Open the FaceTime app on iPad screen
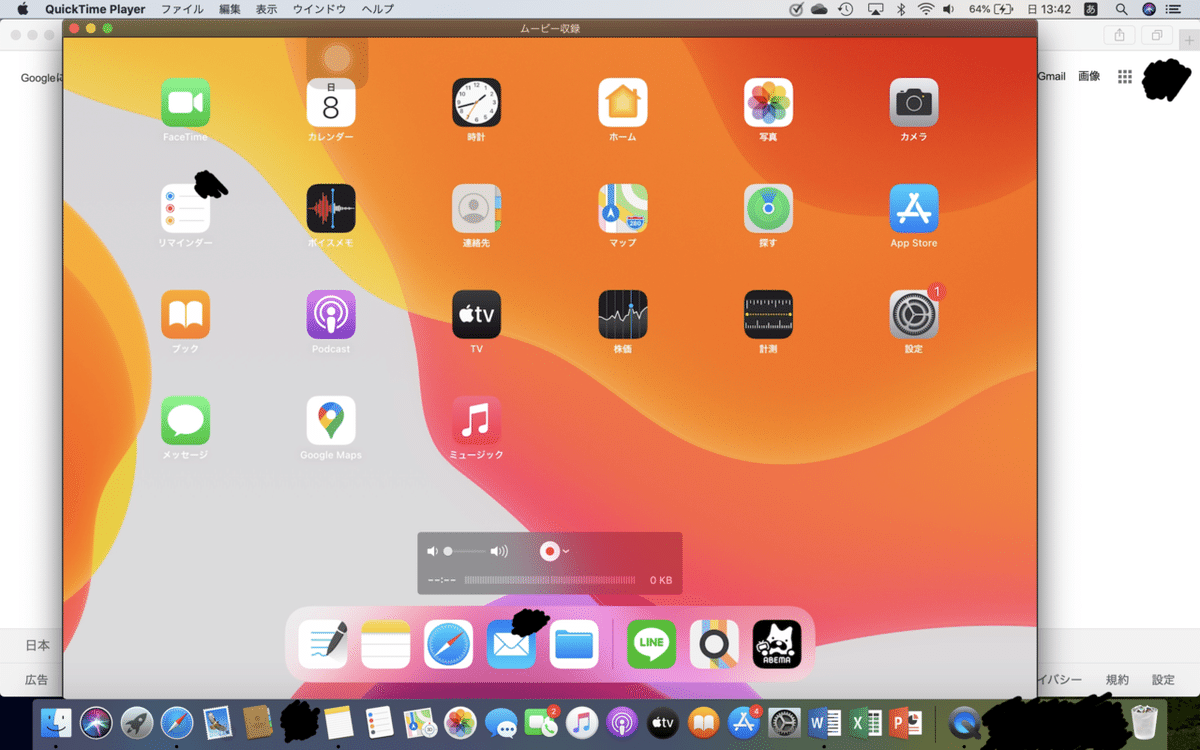 (x=185, y=102)
